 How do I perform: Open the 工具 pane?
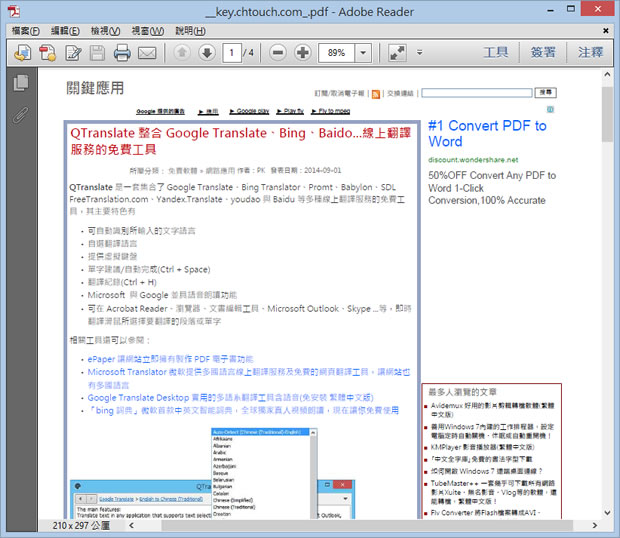[x=496, y=52]
